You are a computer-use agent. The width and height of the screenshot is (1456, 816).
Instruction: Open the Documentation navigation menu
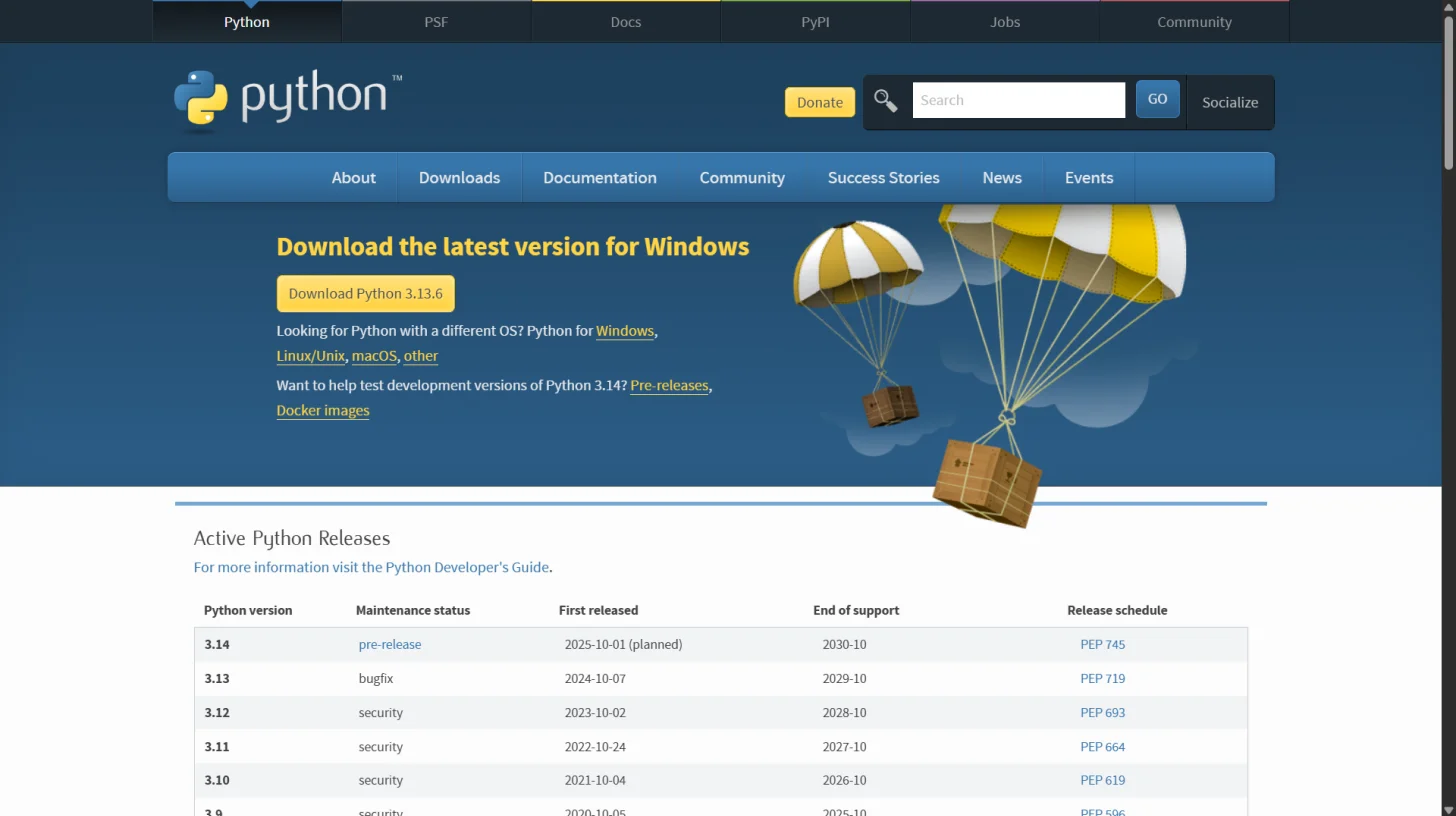point(600,177)
